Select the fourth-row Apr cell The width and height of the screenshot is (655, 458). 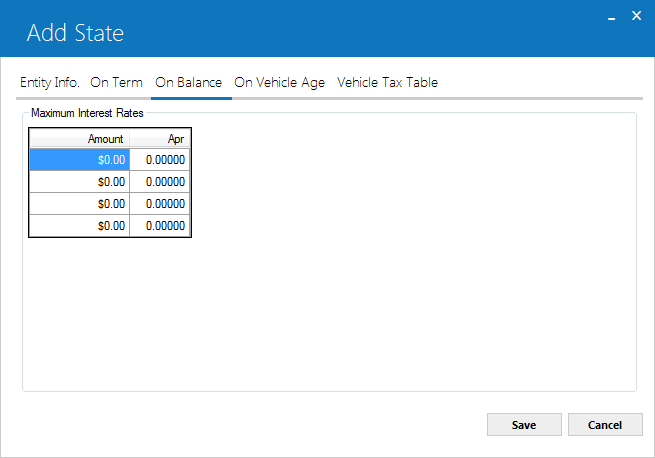tap(160, 226)
